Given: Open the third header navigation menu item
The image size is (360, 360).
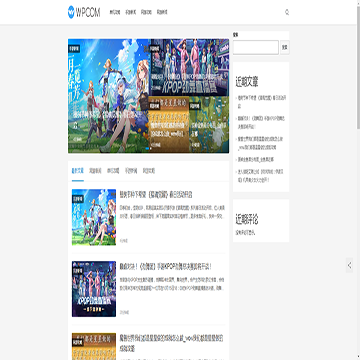Looking at the screenshot, I should 146,12.
